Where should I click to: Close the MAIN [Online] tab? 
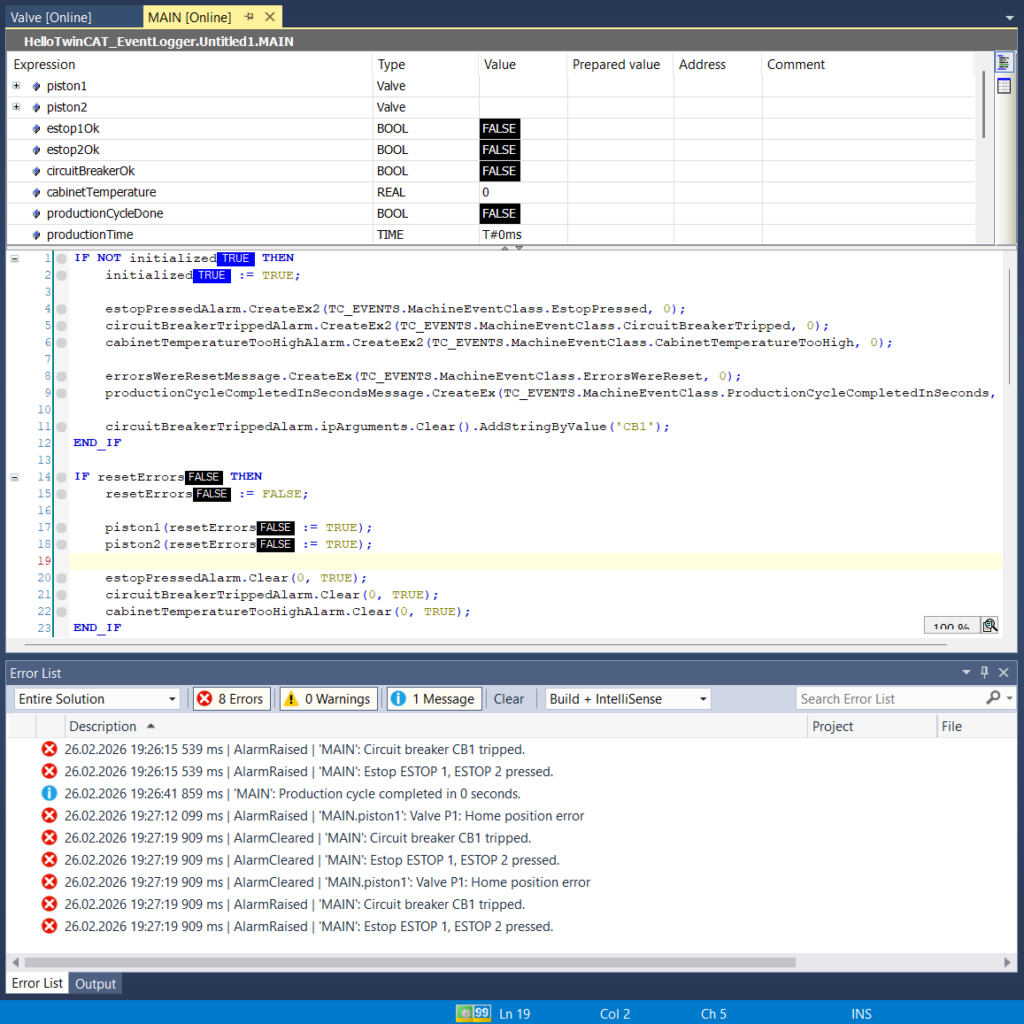point(268,17)
